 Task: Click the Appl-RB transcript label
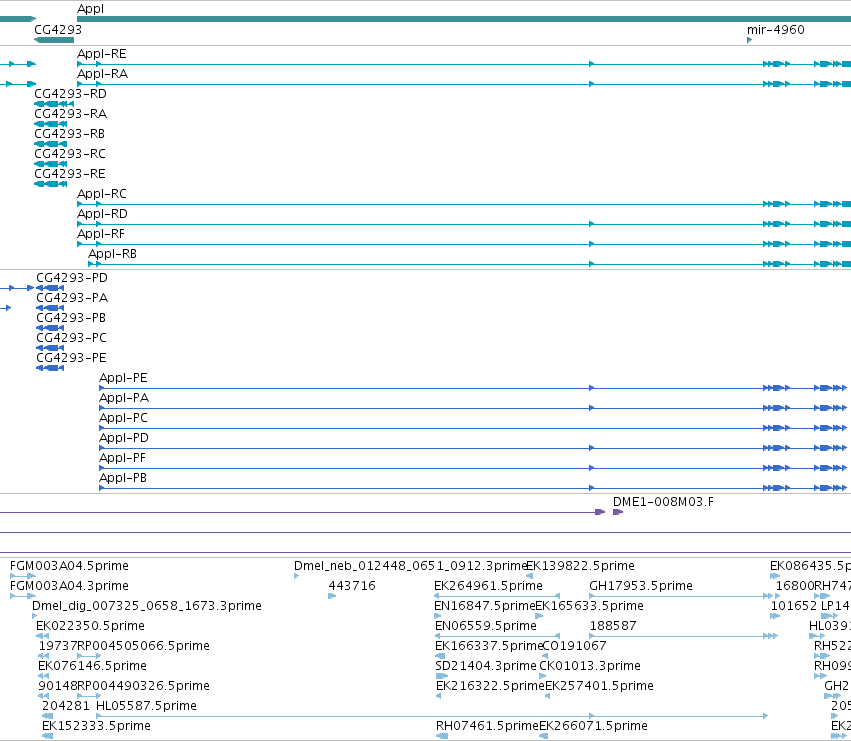point(112,254)
